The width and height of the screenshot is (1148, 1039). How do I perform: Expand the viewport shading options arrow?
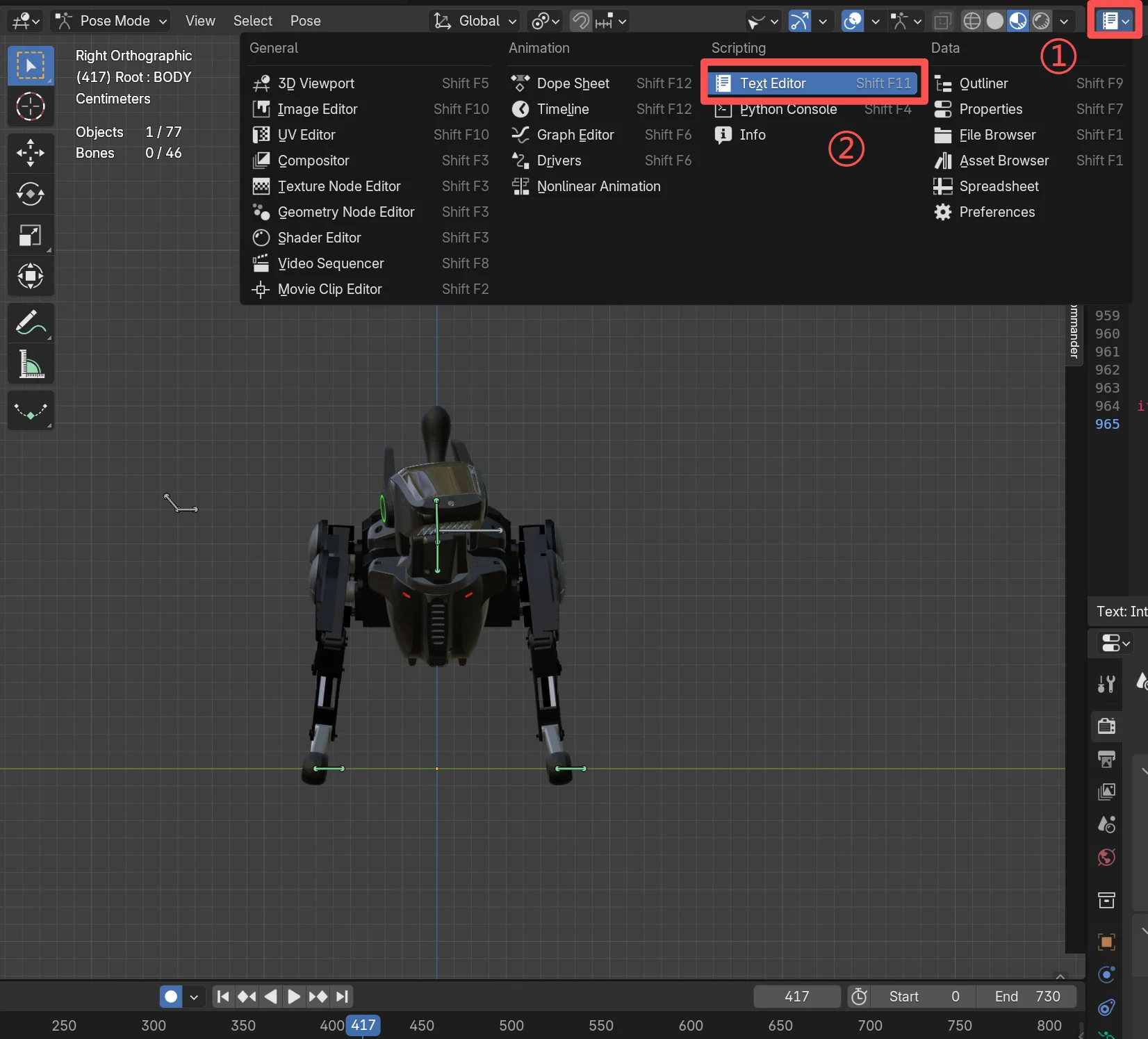coord(1064,21)
